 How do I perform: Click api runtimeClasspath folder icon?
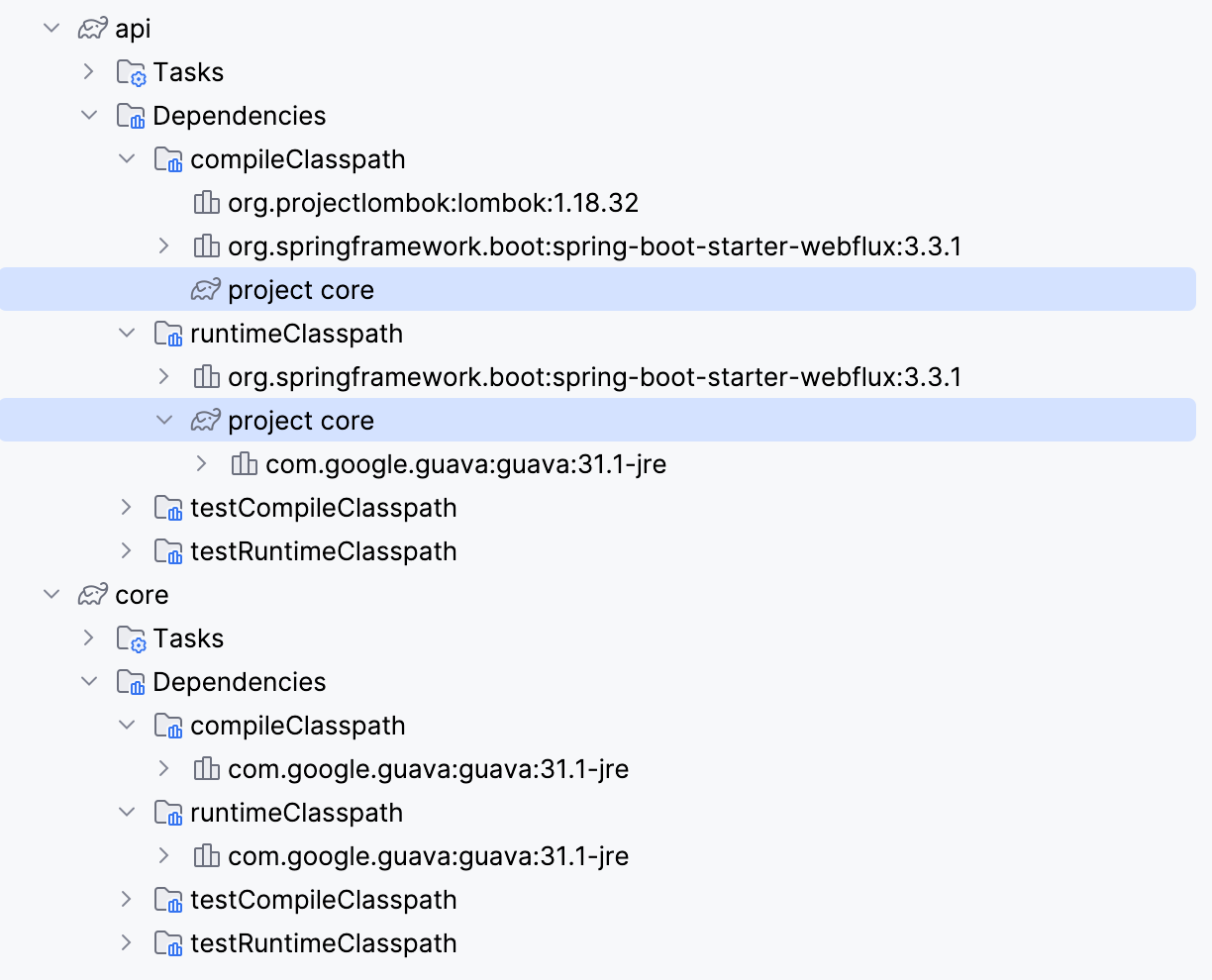168,334
